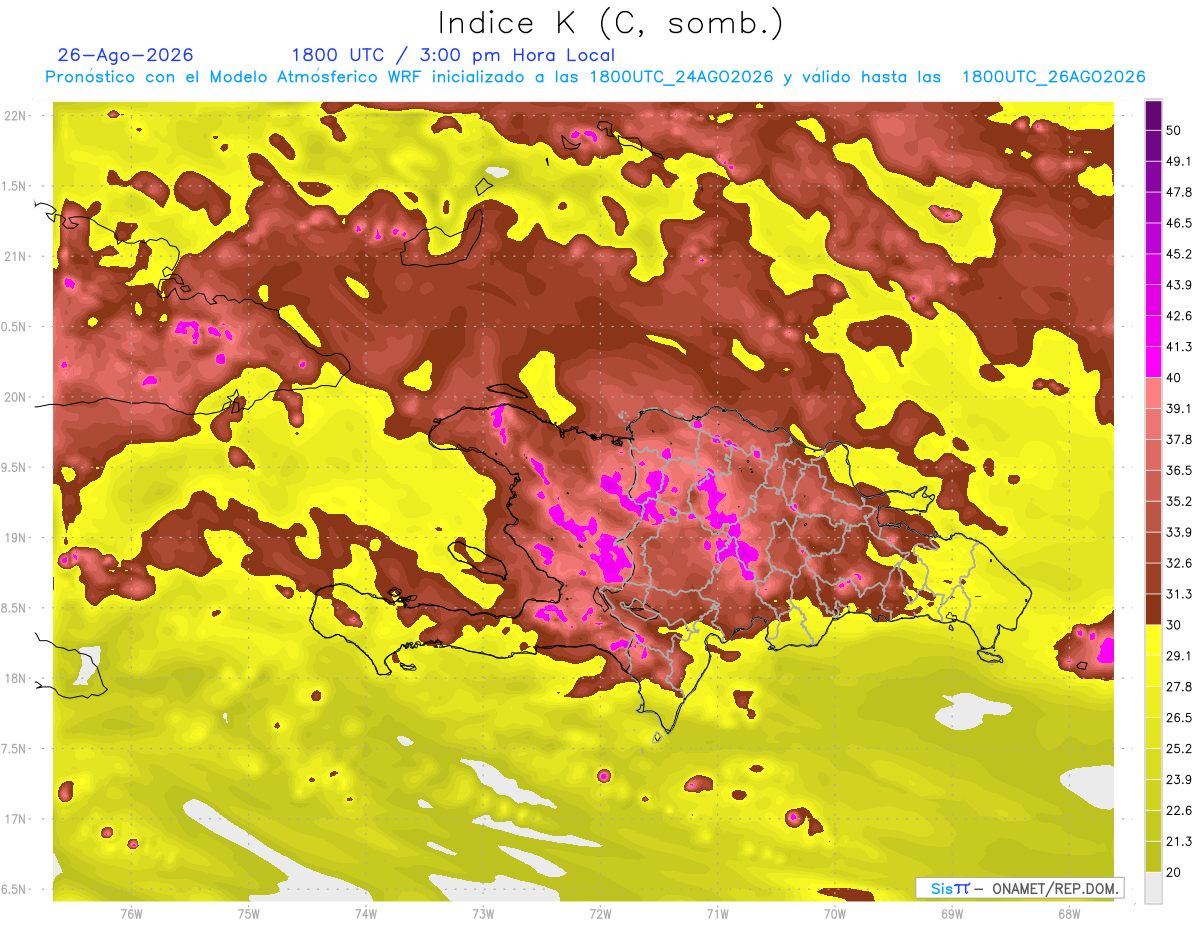Click the '37.8' colorbar value
This screenshot has height=927, width=1200.
1178,440
